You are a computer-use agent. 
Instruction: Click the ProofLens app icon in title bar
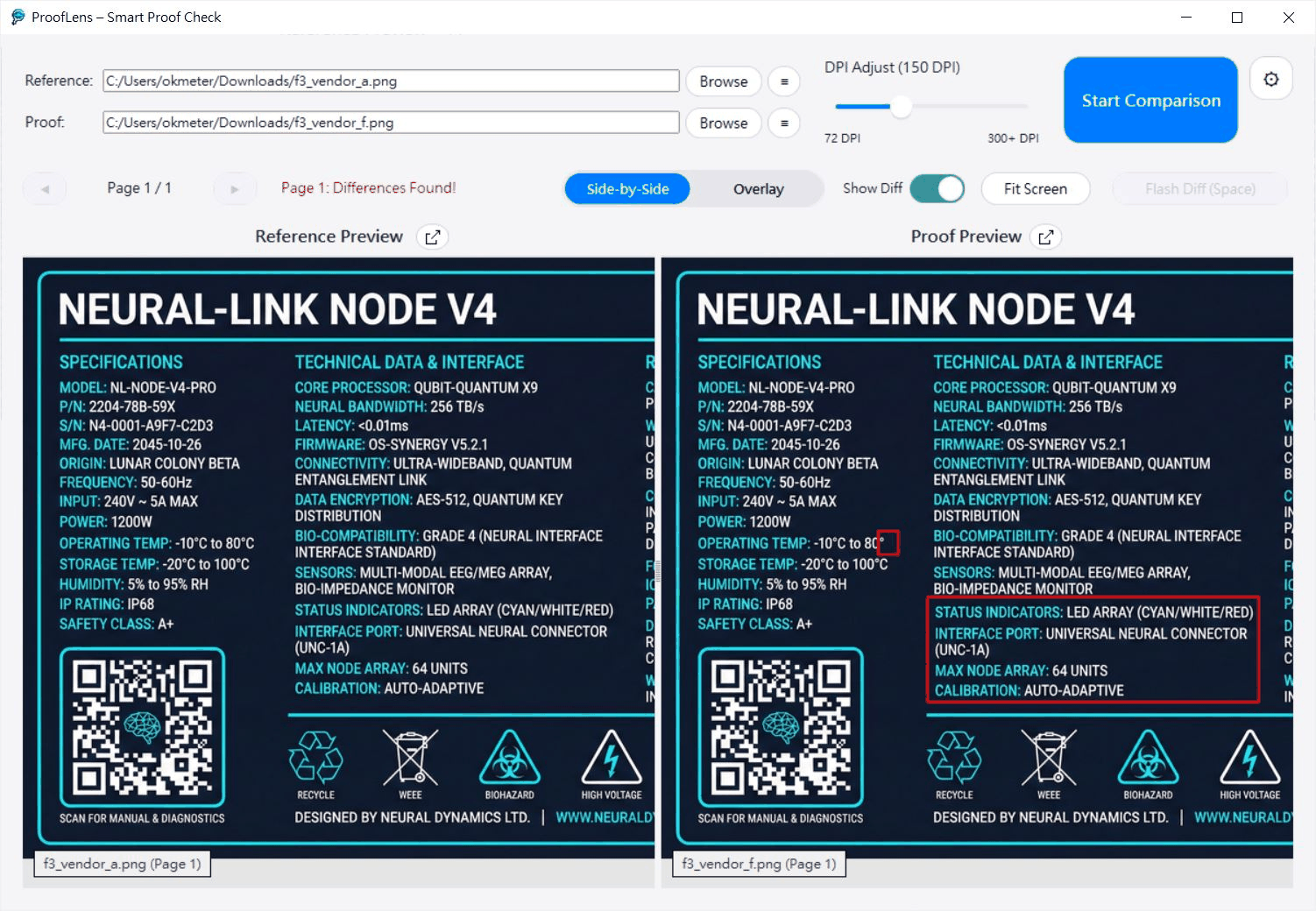pyautogui.click(x=18, y=17)
